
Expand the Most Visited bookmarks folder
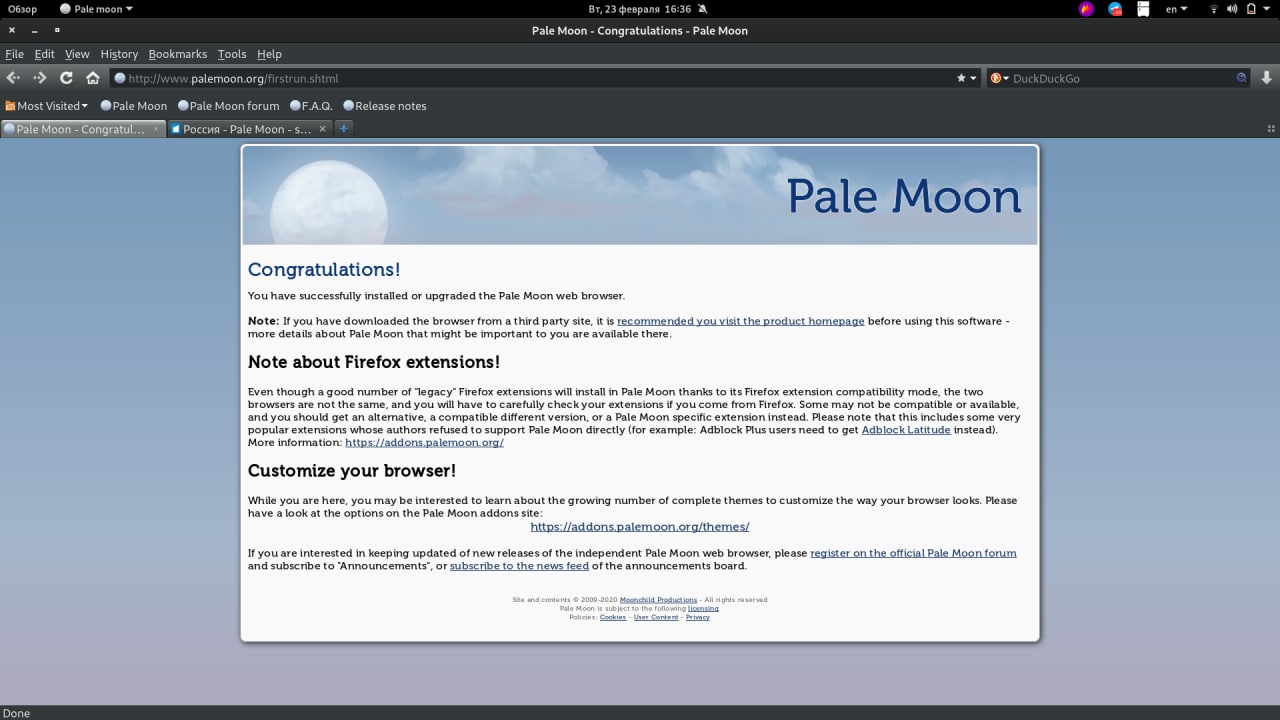pos(46,106)
